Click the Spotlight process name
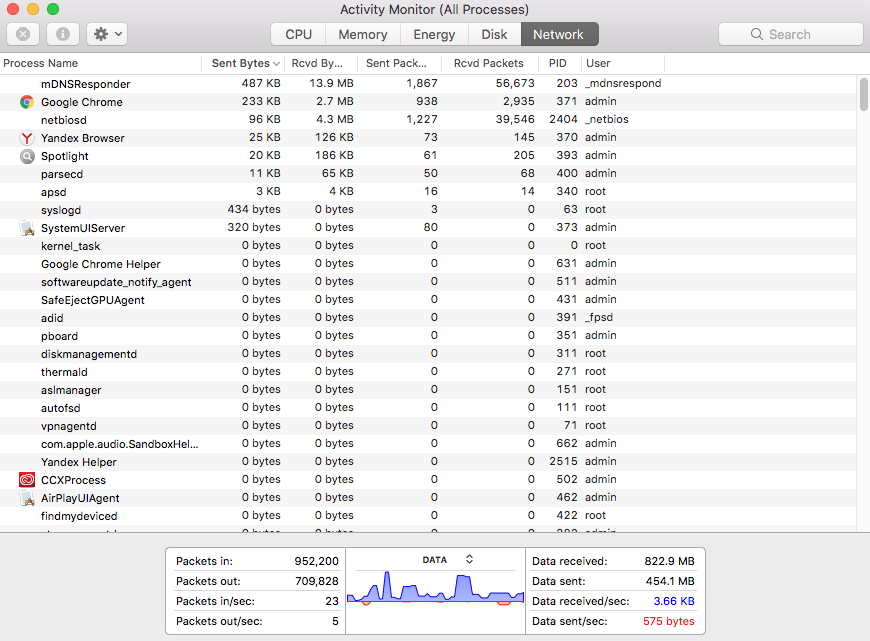870x641 pixels. (x=64, y=157)
